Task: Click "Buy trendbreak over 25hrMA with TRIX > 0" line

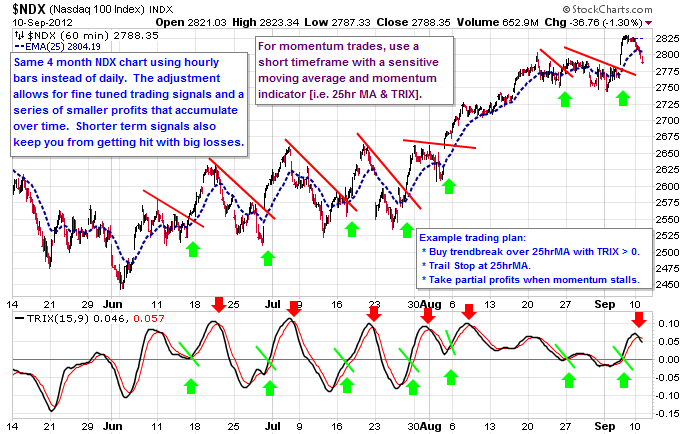Action: pos(531,252)
